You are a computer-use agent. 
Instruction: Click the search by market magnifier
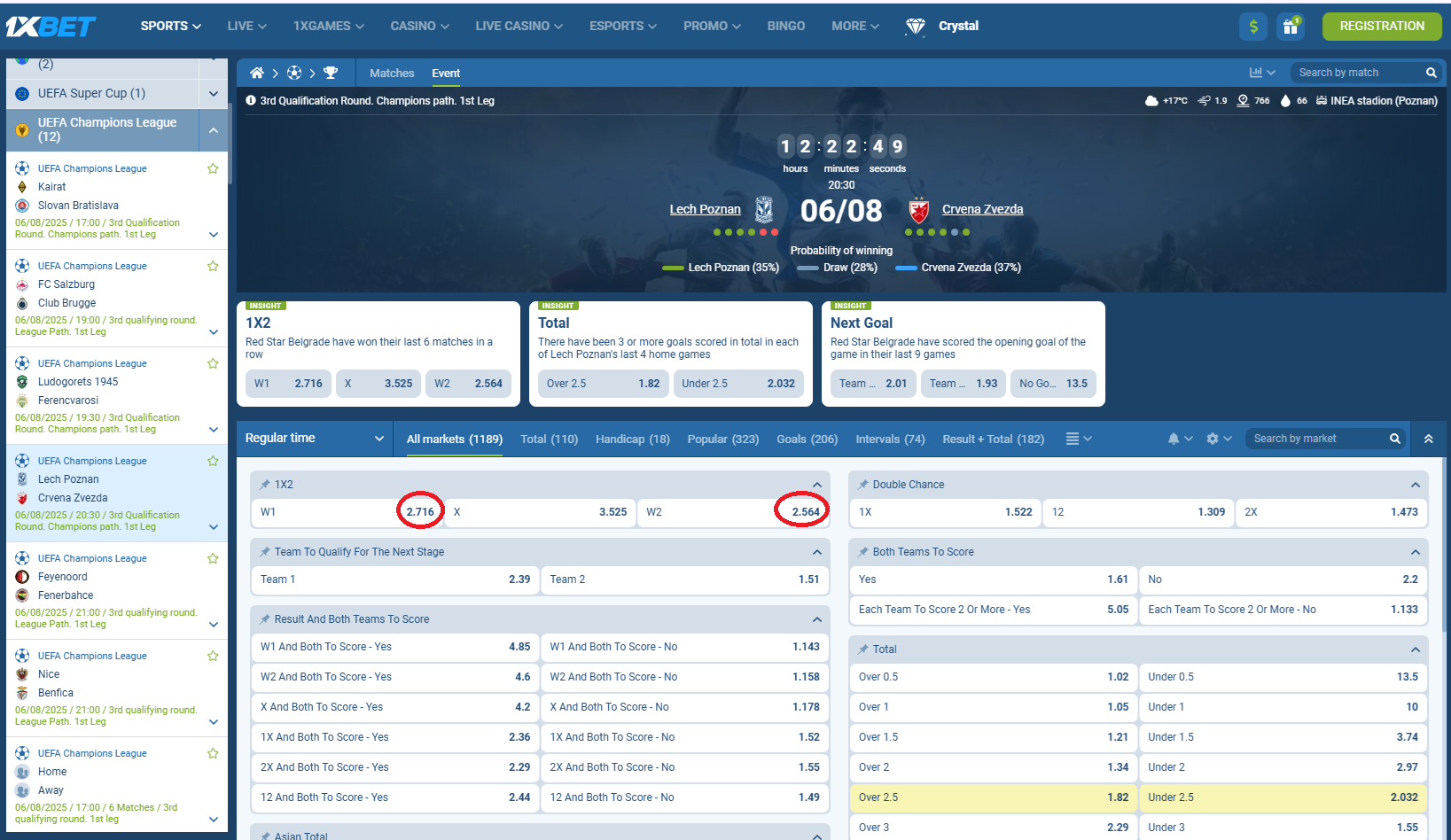coord(1394,439)
